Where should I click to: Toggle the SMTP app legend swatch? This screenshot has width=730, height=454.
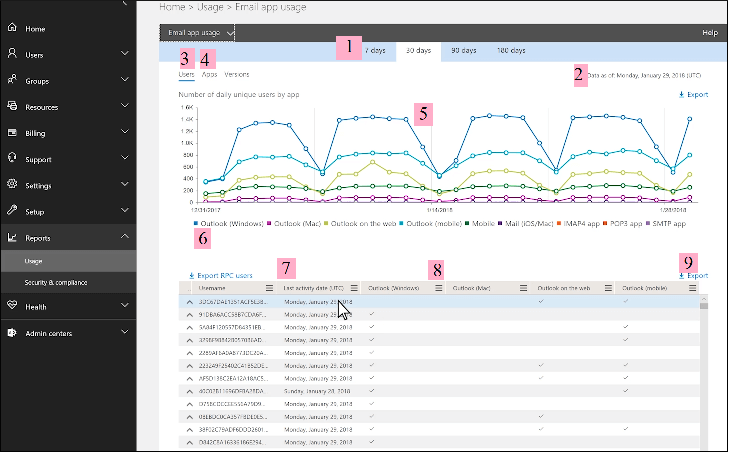pos(647,224)
